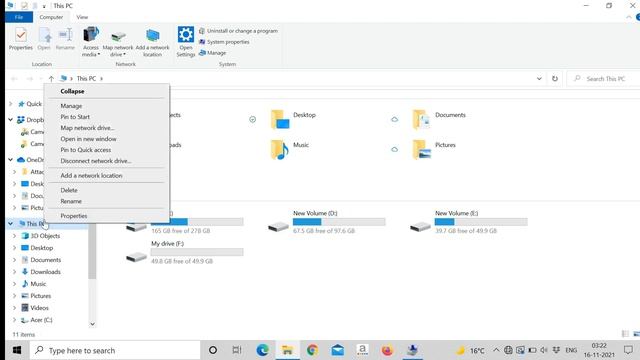
Task: Select the Computer ribbon tab
Action: [51, 17]
